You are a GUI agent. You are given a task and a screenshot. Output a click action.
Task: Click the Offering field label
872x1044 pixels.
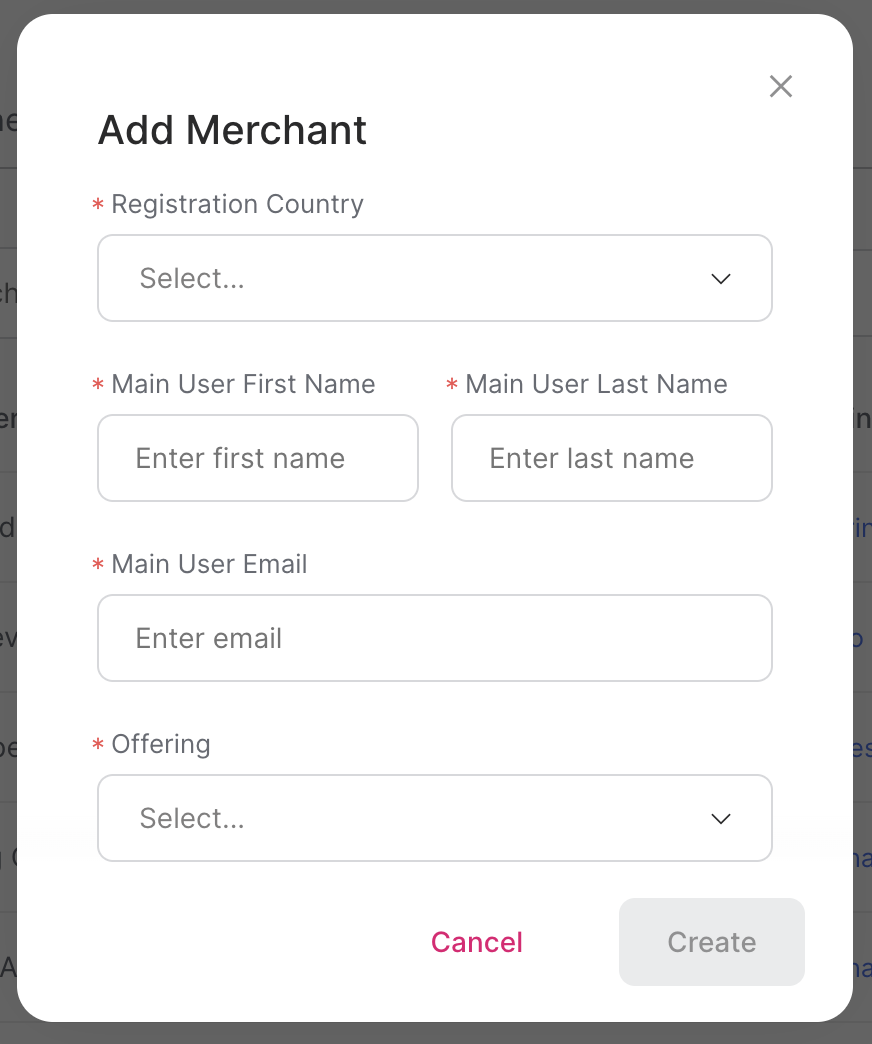coord(161,744)
